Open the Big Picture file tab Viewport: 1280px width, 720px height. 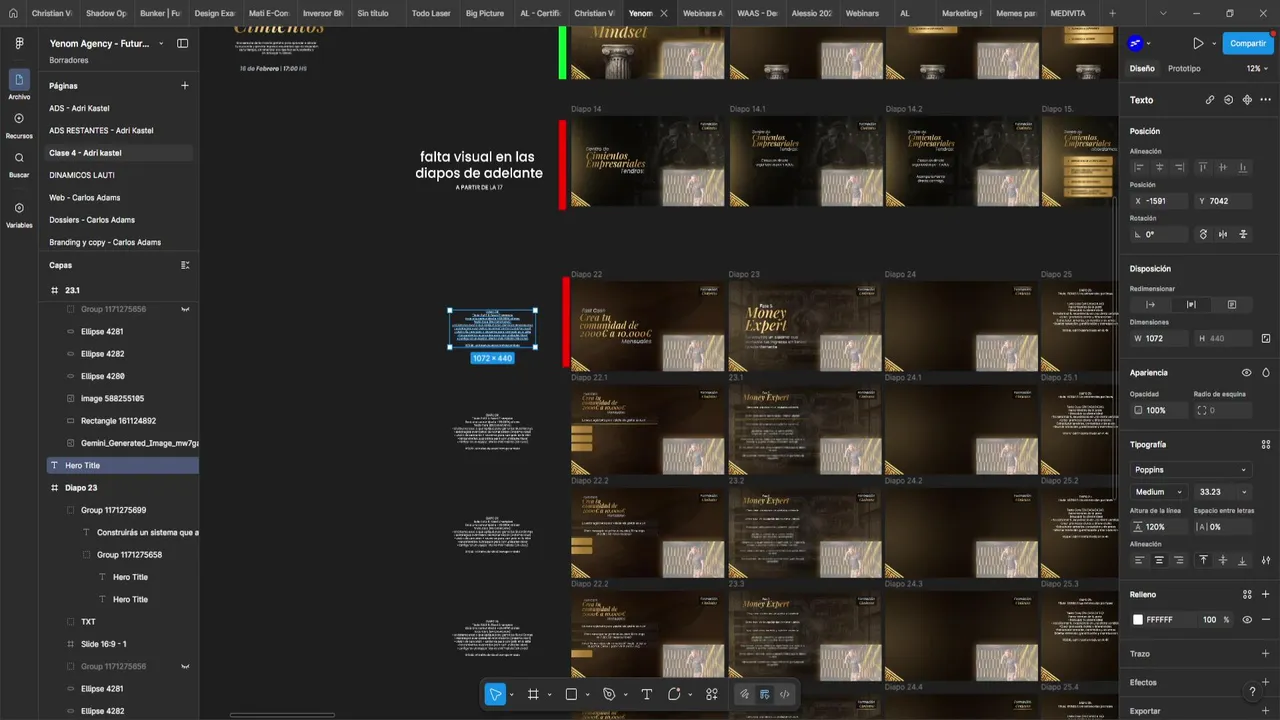click(x=485, y=13)
